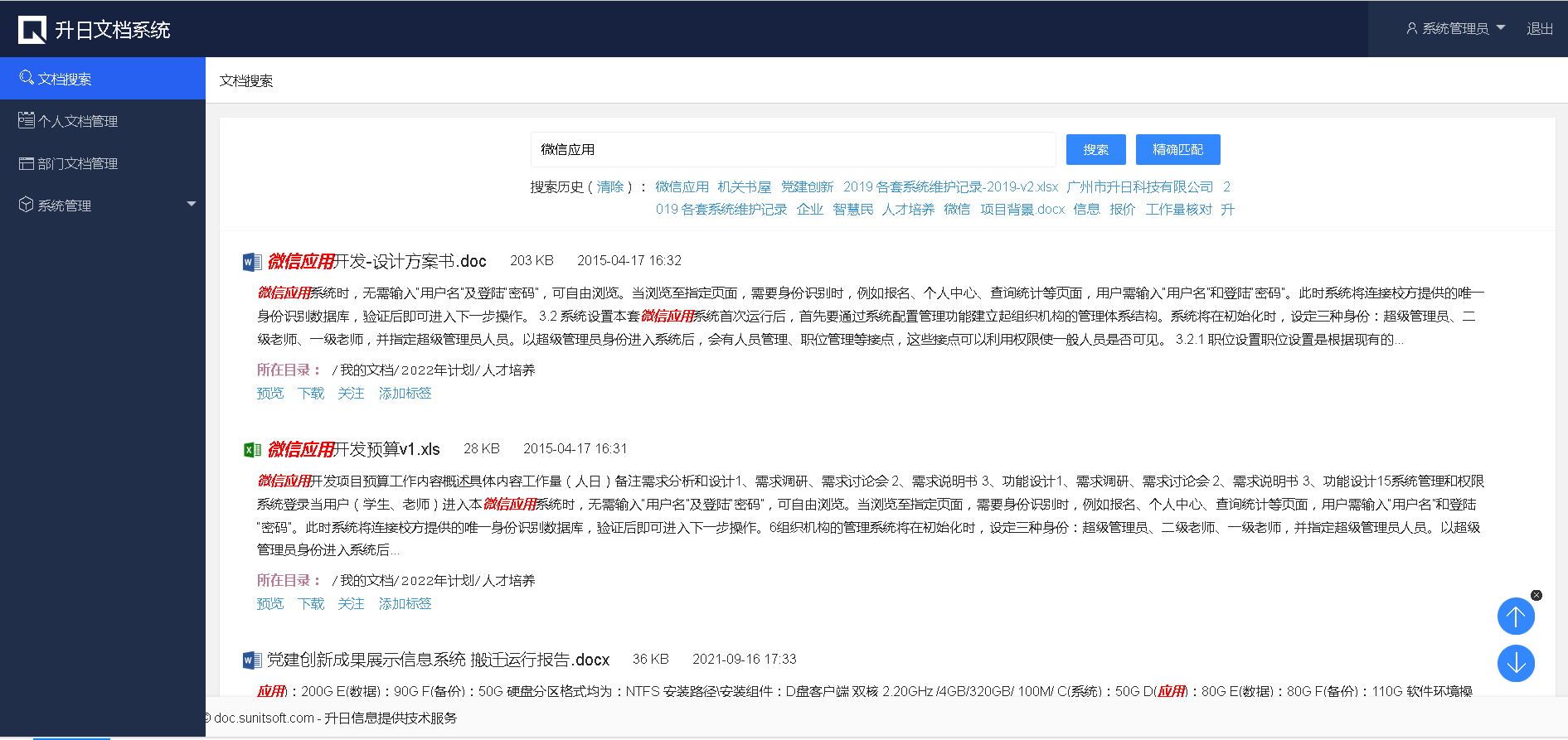Viewport: 1568px width, 740px height.
Task: Select history keyword 项目背景.docx
Action: point(1022,210)
